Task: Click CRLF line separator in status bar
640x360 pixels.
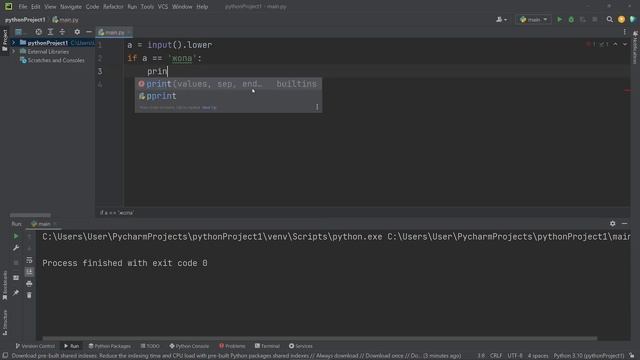Action: 496,356
